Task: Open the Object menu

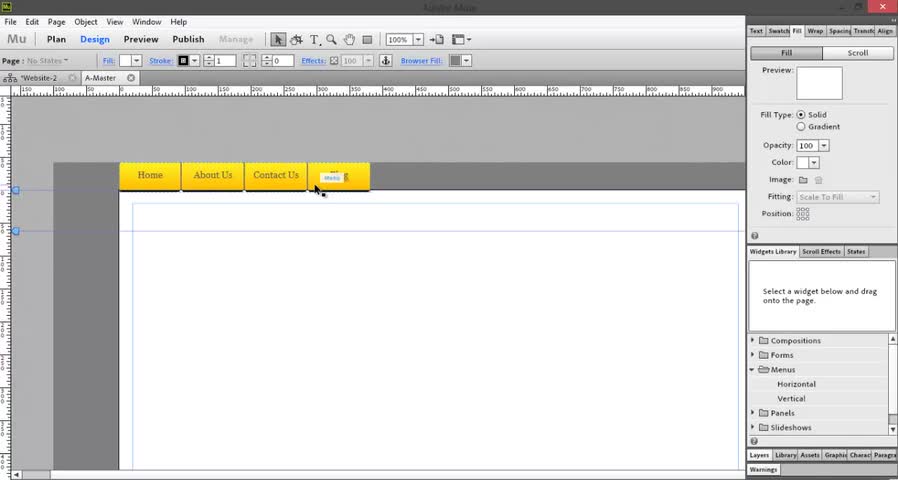Action: [x=86, y=22]
